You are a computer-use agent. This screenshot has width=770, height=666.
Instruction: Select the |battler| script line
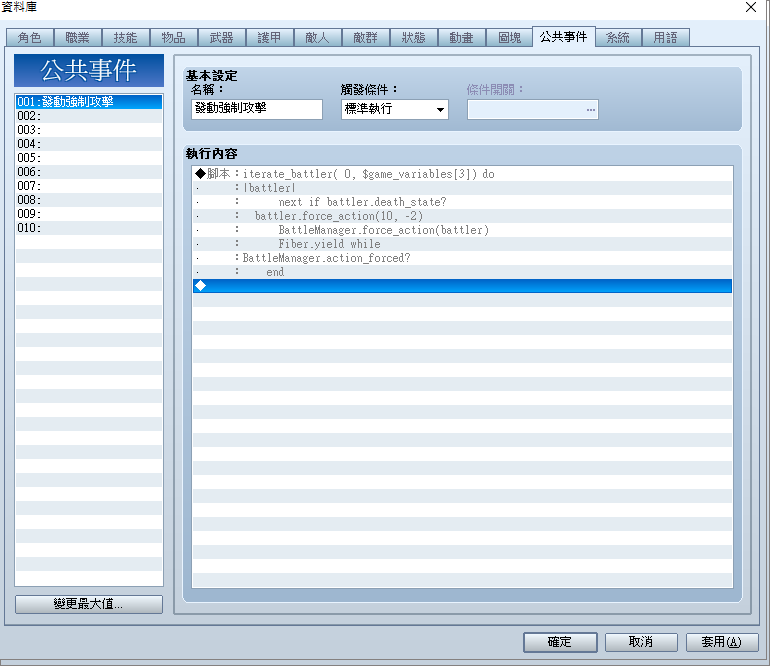(x=462, y=188)
